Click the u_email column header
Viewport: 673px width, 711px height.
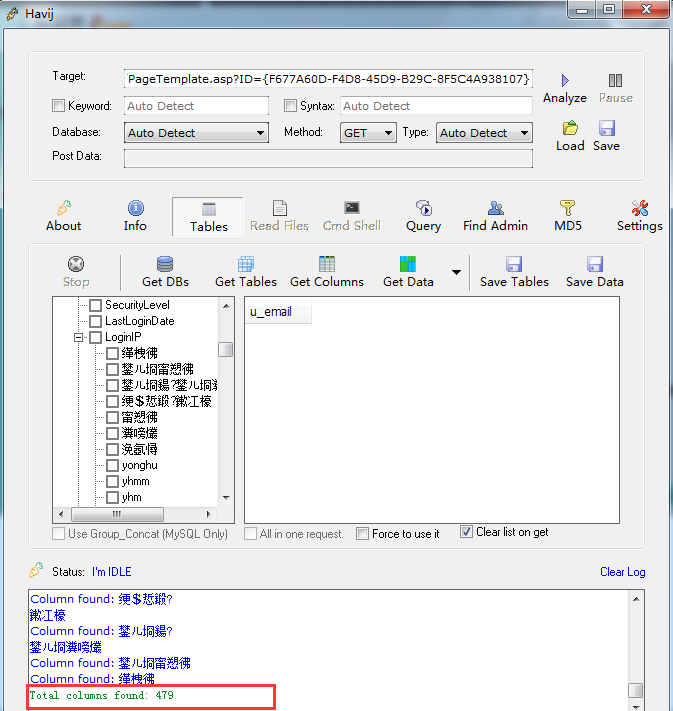point(278,312)
